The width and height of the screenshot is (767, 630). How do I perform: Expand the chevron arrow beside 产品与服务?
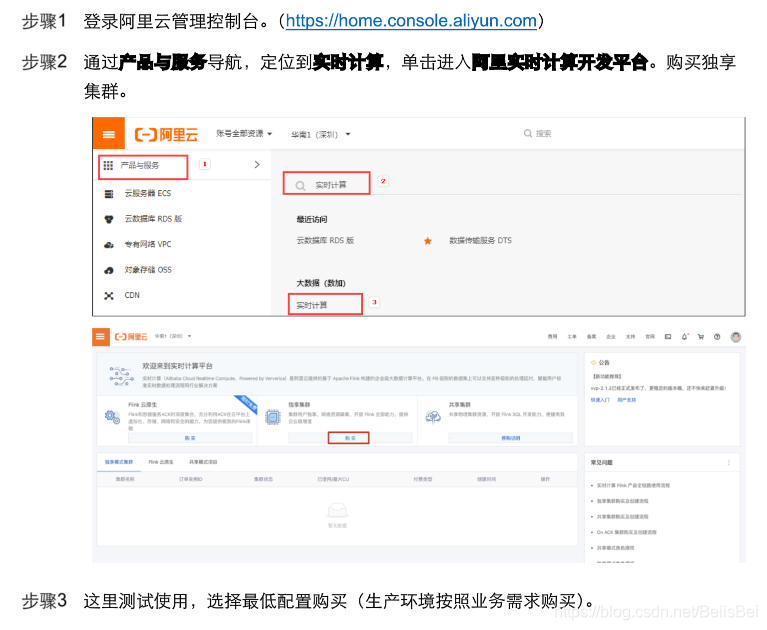coord(257,165)
